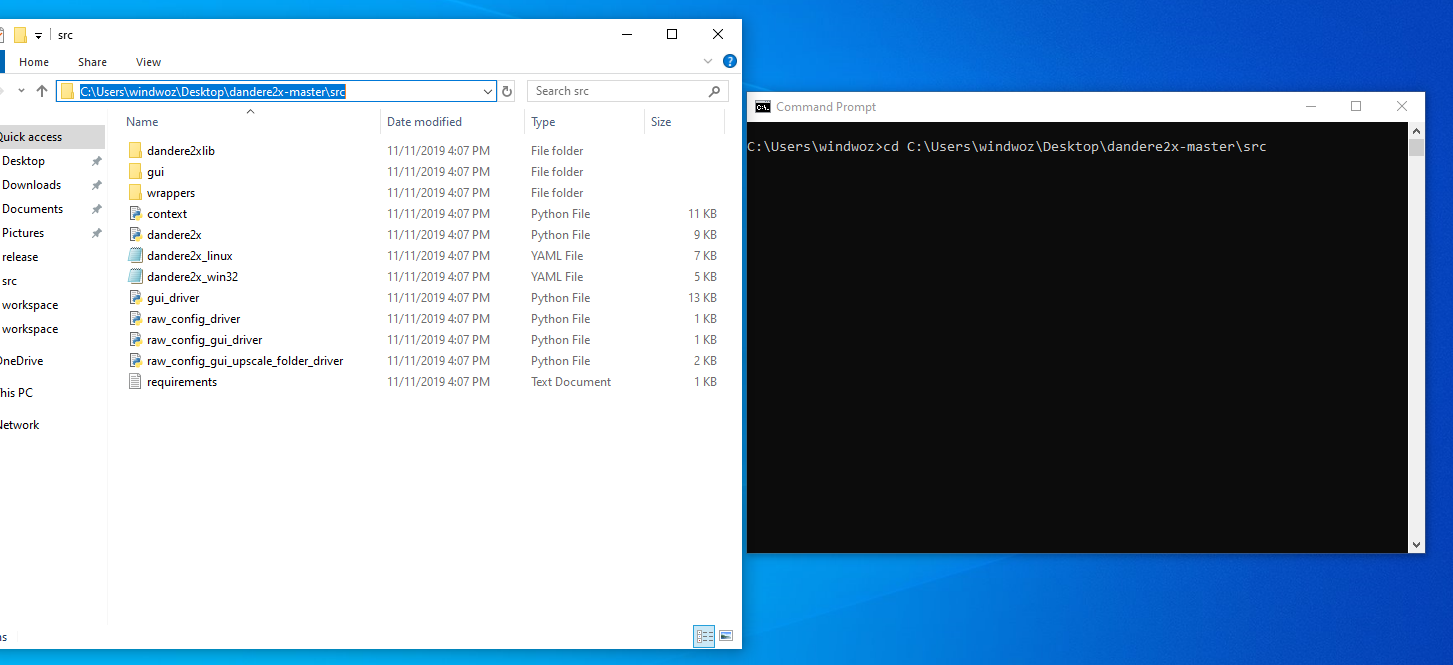Open the dandere2xlib folder
The image size is (1453, 665).
pyautogui.click(x=182, y=150)
